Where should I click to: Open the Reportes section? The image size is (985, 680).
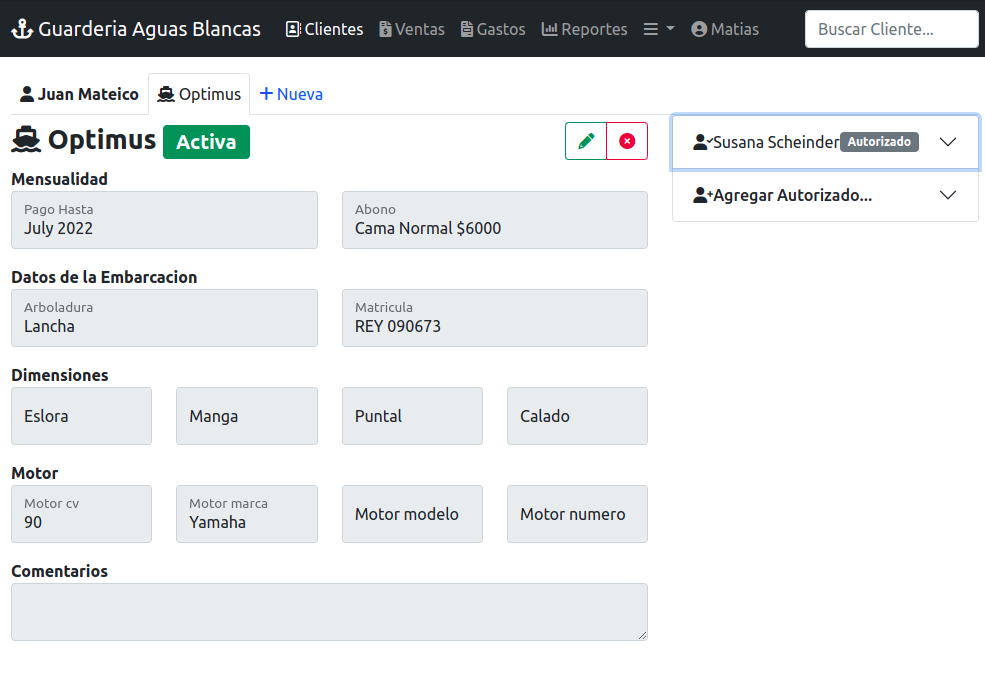584,29
